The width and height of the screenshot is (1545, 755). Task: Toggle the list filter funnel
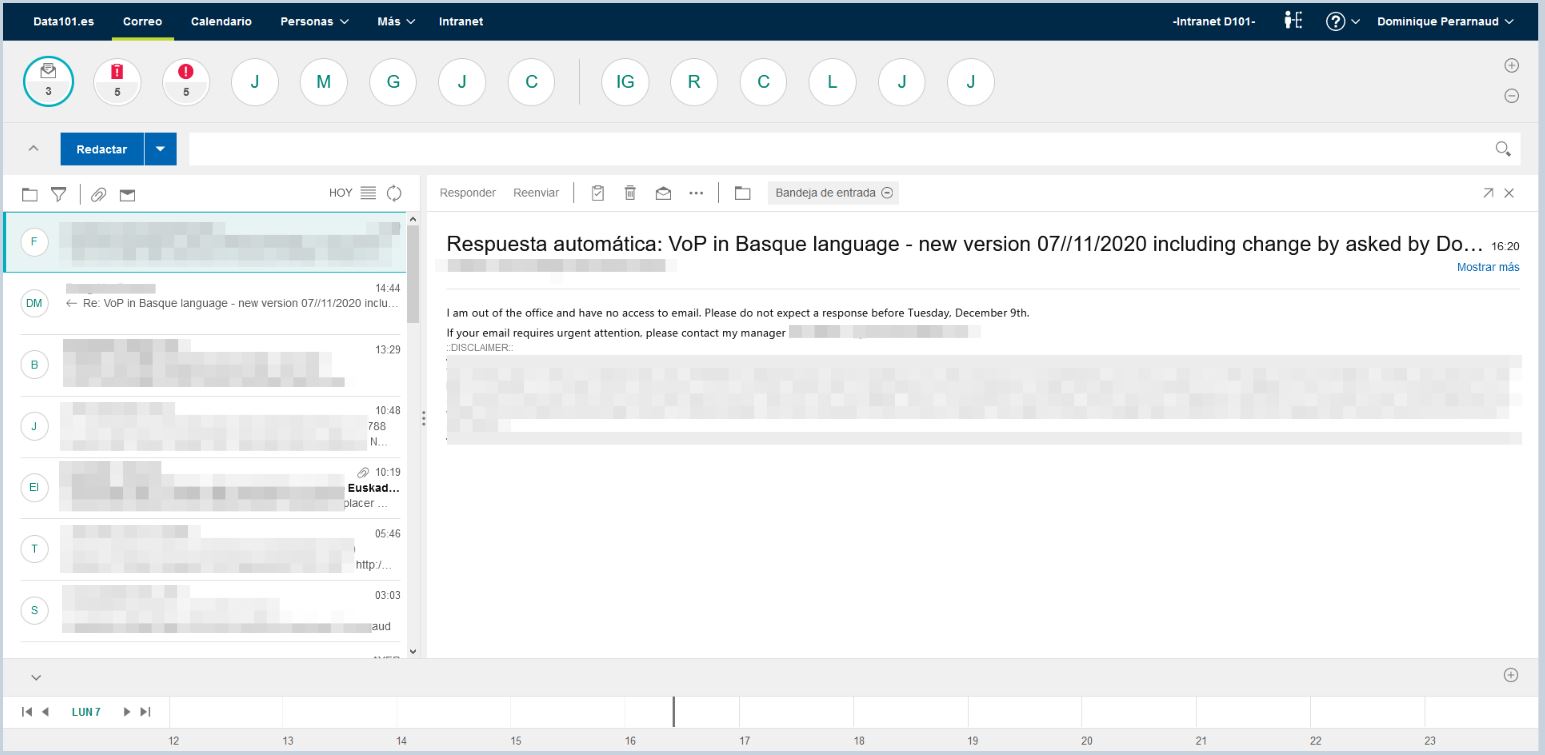coord(59,194)
